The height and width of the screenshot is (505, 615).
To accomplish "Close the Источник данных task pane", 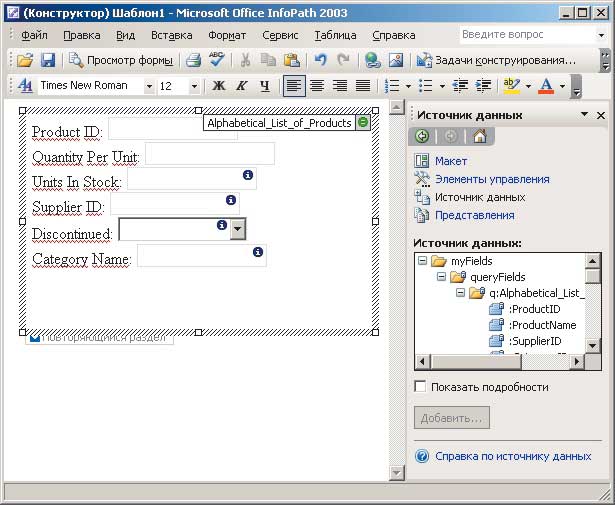I will 601,115.
